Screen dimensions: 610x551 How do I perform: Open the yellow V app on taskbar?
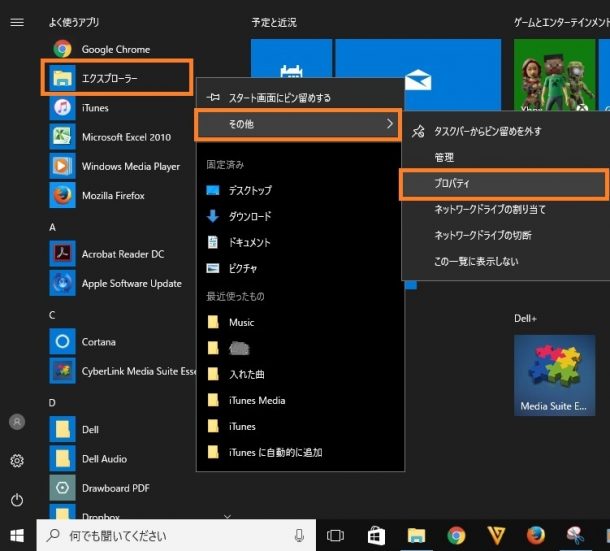496,536
